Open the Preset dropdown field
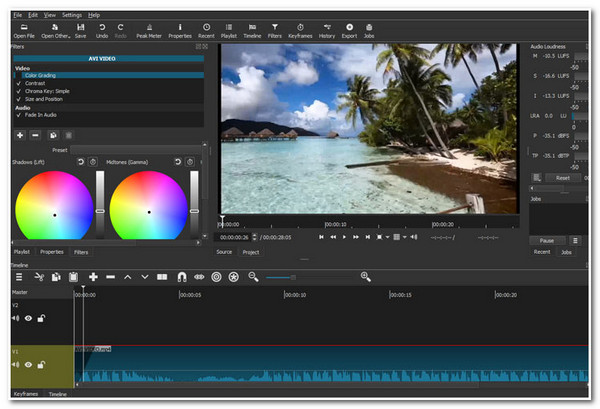The width and height of the screenshot is (600, 409). click(x=135, y=150)
